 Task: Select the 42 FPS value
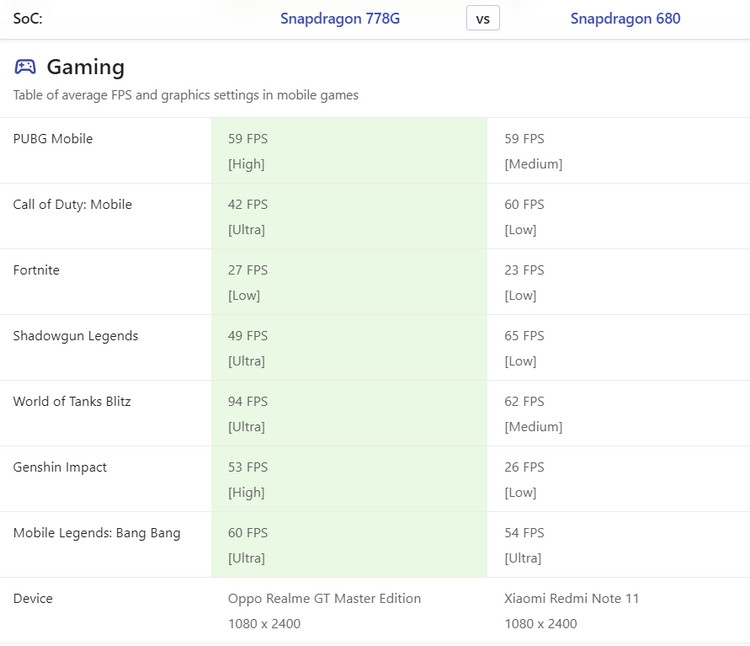pyautogui.click(x=248, y=204)
